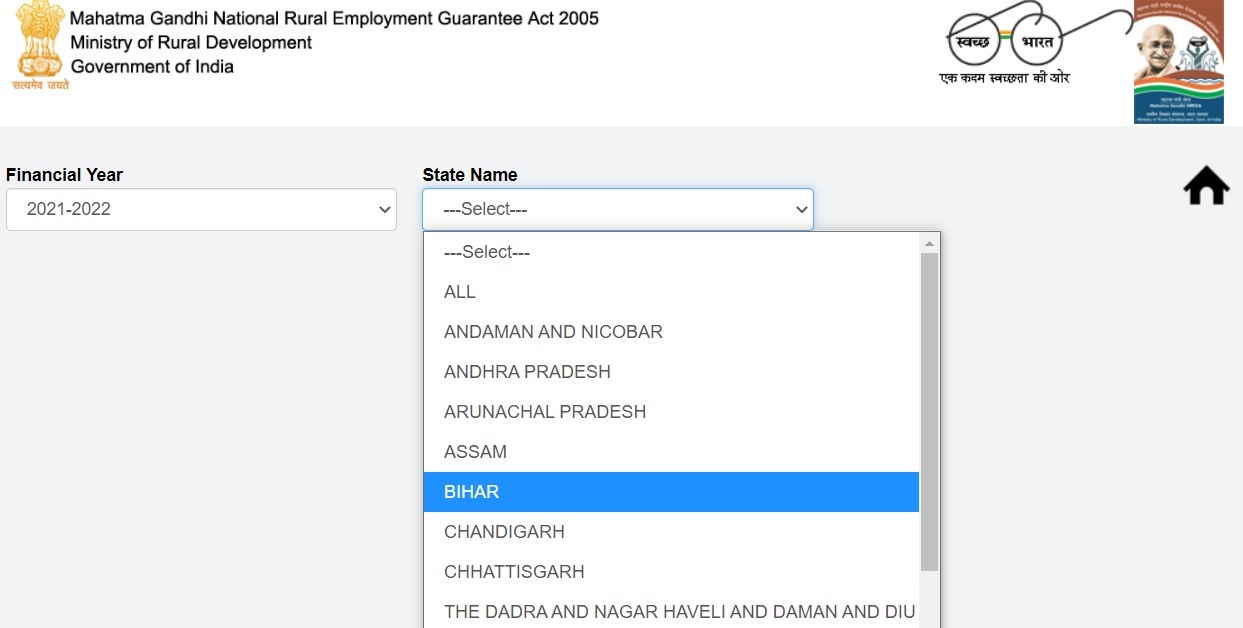The width and height of the screenshot is (1243, 628).
Task: Click the dropdown list scrollbar thumb
Action: tap(929, 410)
